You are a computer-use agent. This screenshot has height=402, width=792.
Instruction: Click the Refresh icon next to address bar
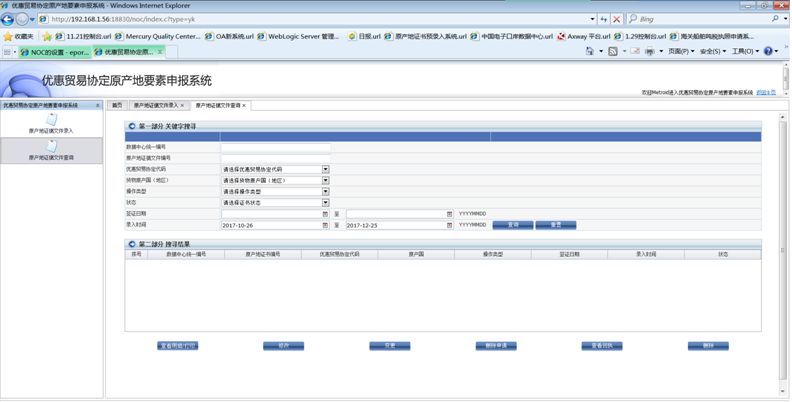(x=604, y=19)
